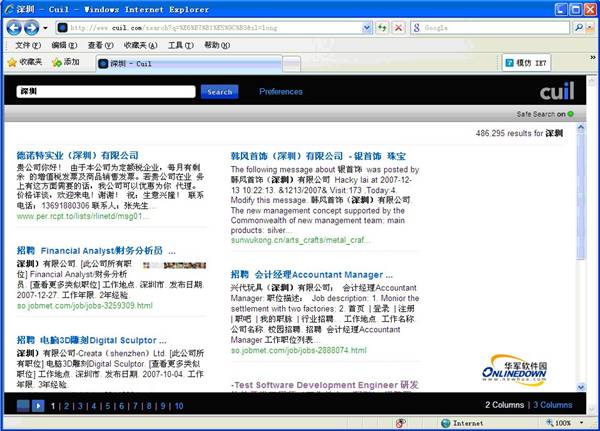Click the Cuil search query input
The image size is (600, 431).
coord(106,91)
